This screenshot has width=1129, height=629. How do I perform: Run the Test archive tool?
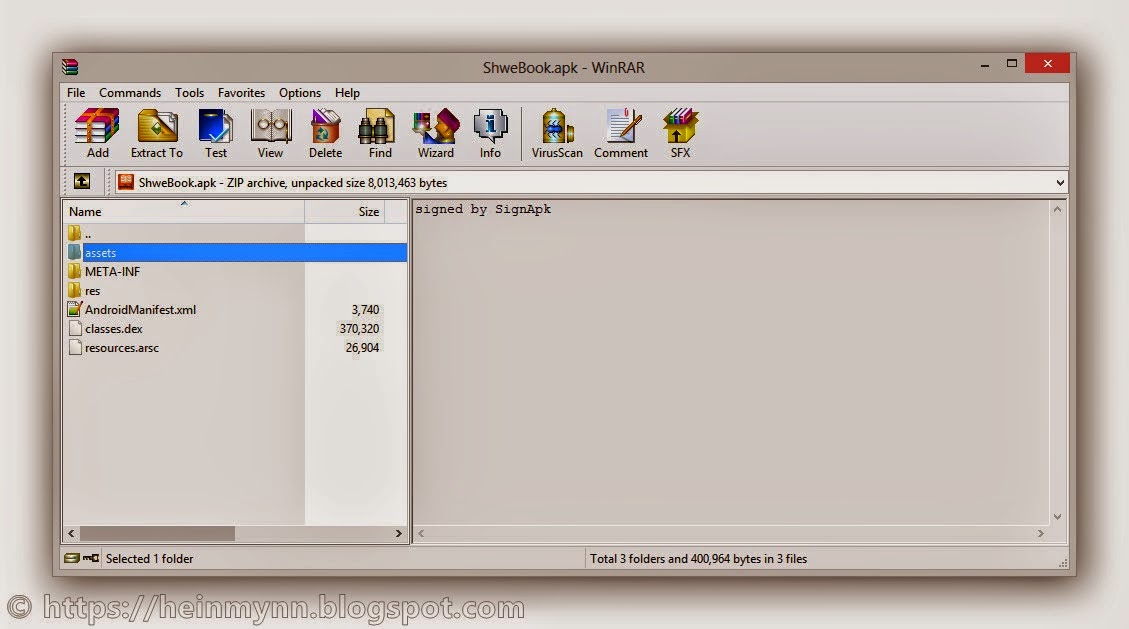(x=215, y=133)
